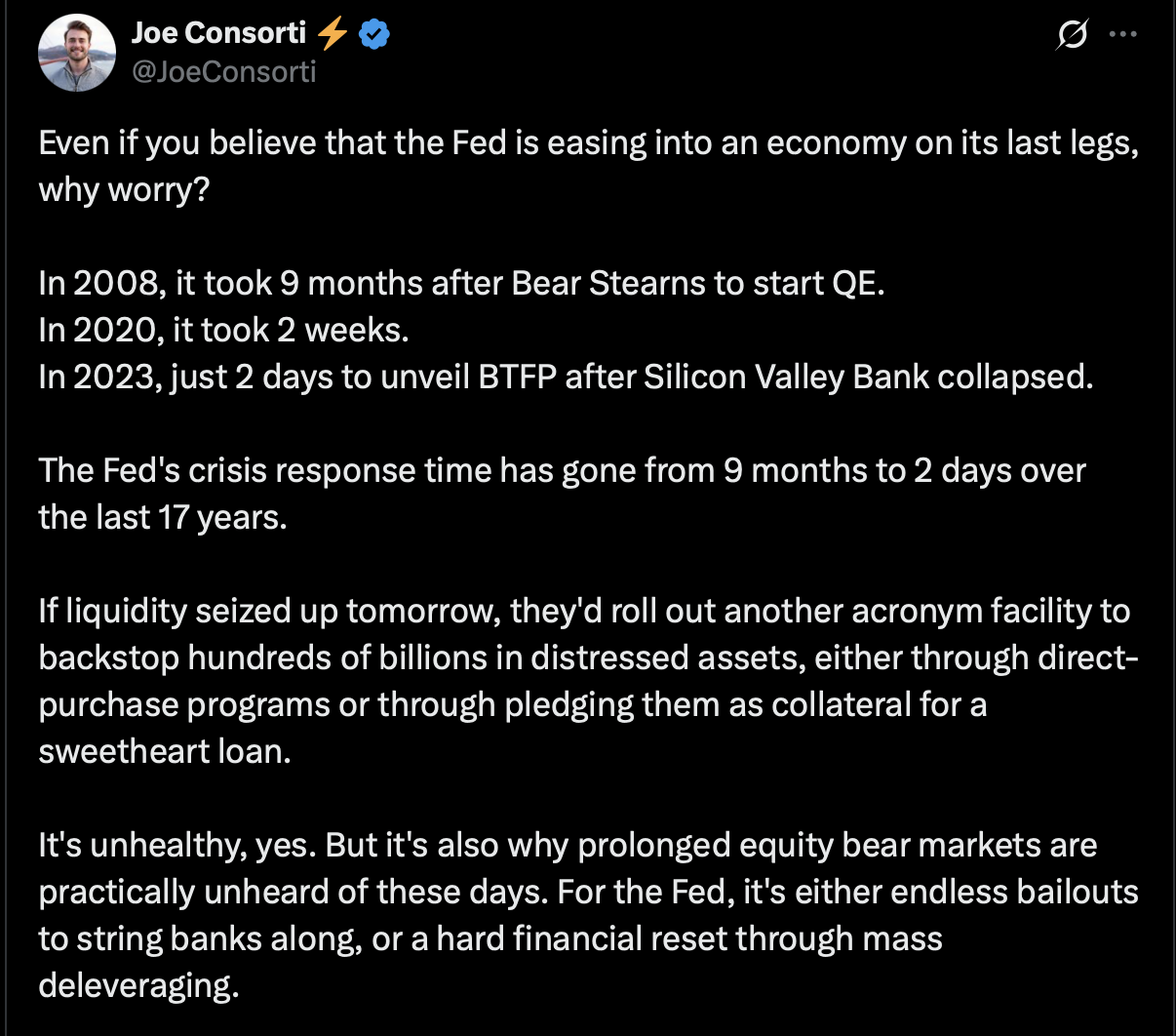
Task: Click the line "In 2020, it took 2 weeks."
Action: (x=223, y=330)
